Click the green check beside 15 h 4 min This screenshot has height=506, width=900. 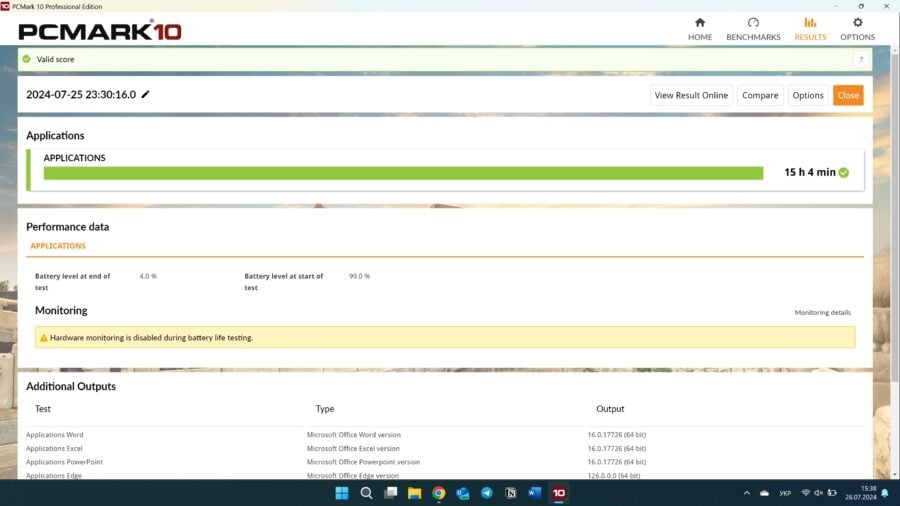click(843, 173)
